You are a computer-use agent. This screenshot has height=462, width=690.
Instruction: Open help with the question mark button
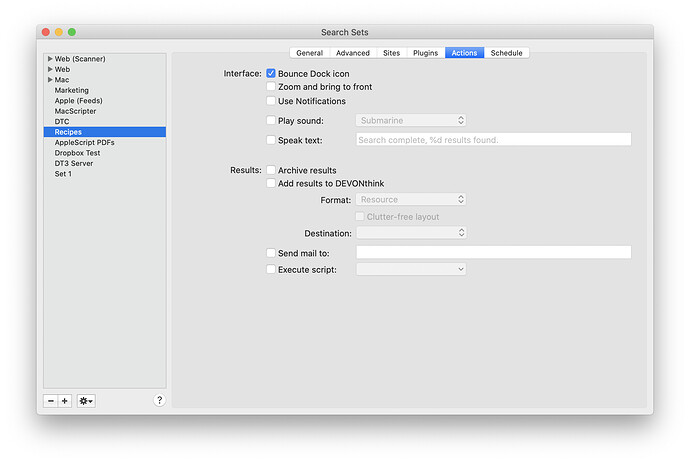159,400
